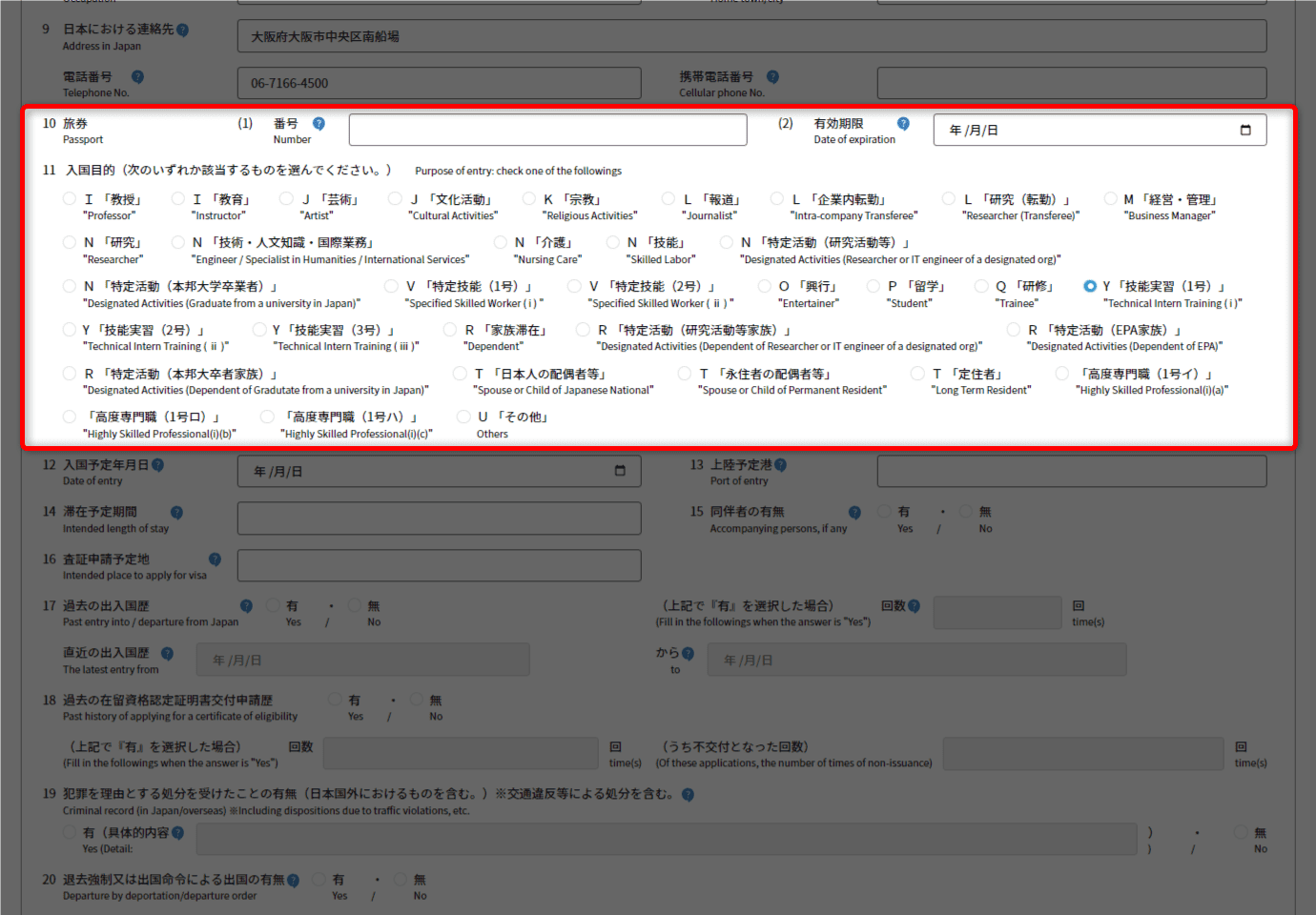Open calendar picker for Date of entry
The height and width of the screenshot is (915, 1316).
[620, 471]
